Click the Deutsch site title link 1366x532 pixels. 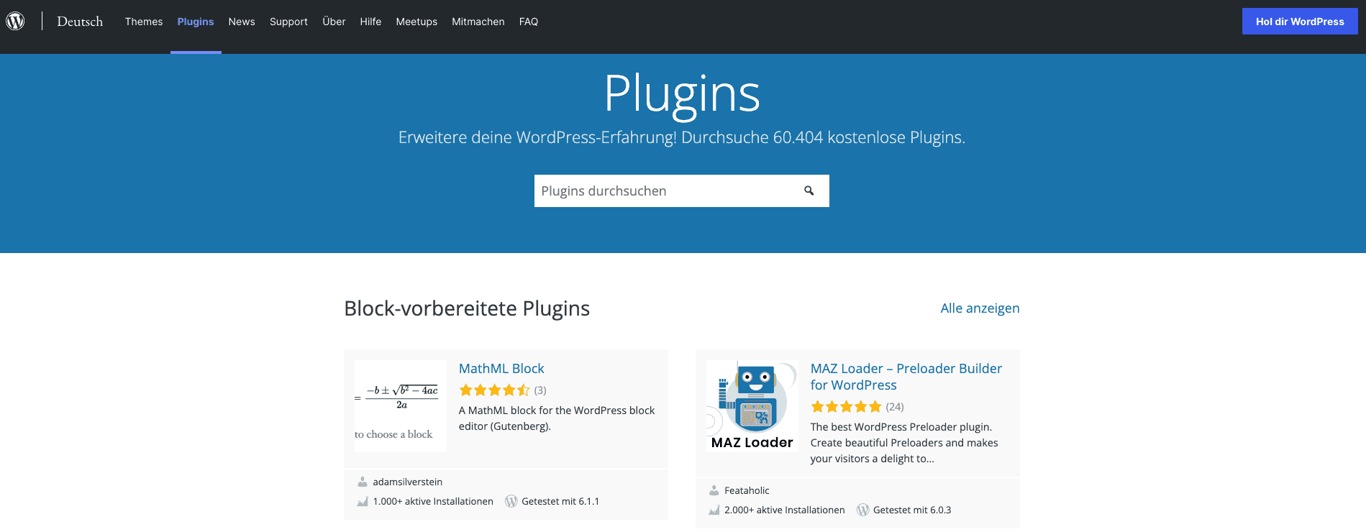tap(80, 21)
